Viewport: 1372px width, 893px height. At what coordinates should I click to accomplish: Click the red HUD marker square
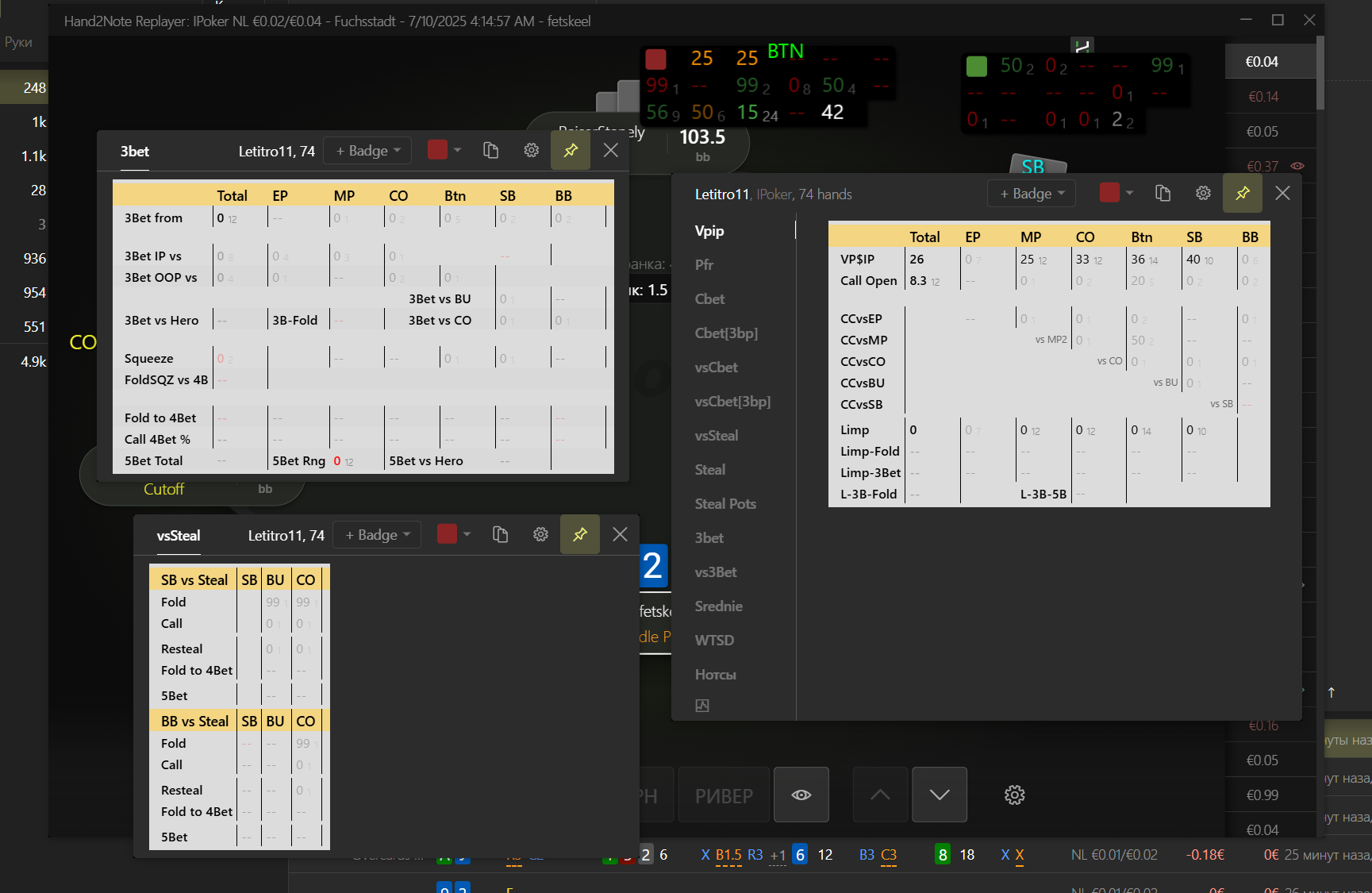point(655,60)
